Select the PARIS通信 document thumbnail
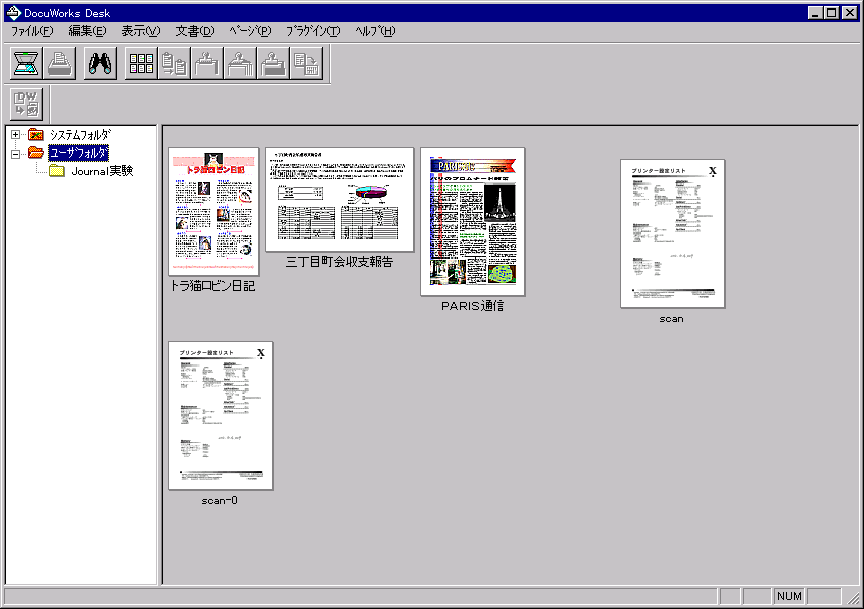Image resolution: width=864 pixels, height=609 pixels. pos(472,221)
